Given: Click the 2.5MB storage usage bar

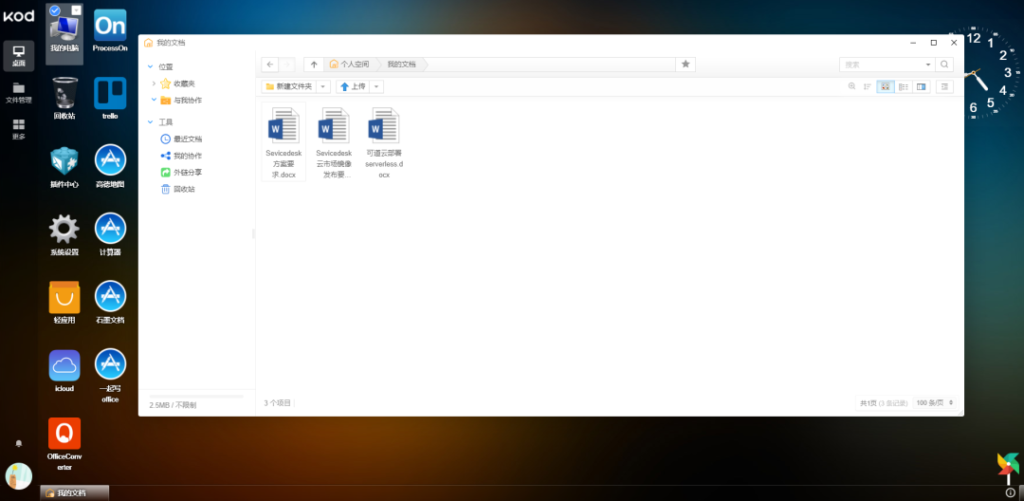Looking at the screenshot, I should click(196, 396).
